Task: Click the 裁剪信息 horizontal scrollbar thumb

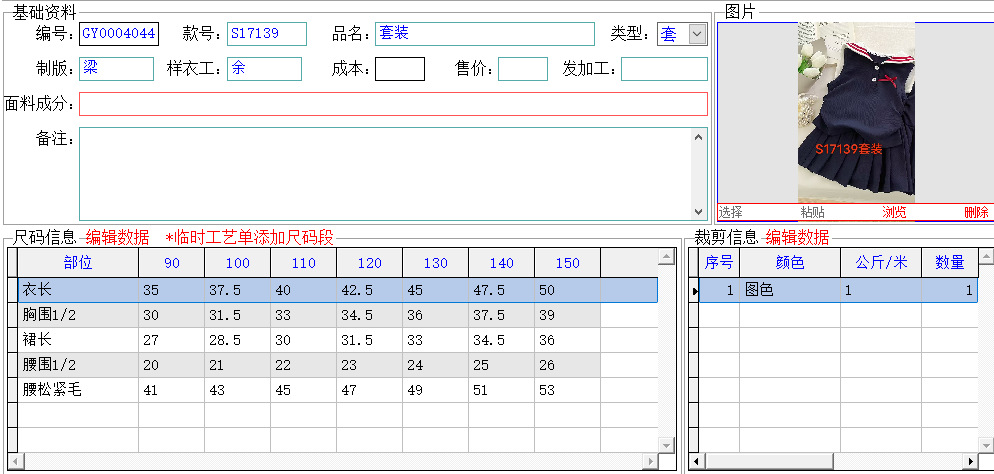Action: pos(769,461)
